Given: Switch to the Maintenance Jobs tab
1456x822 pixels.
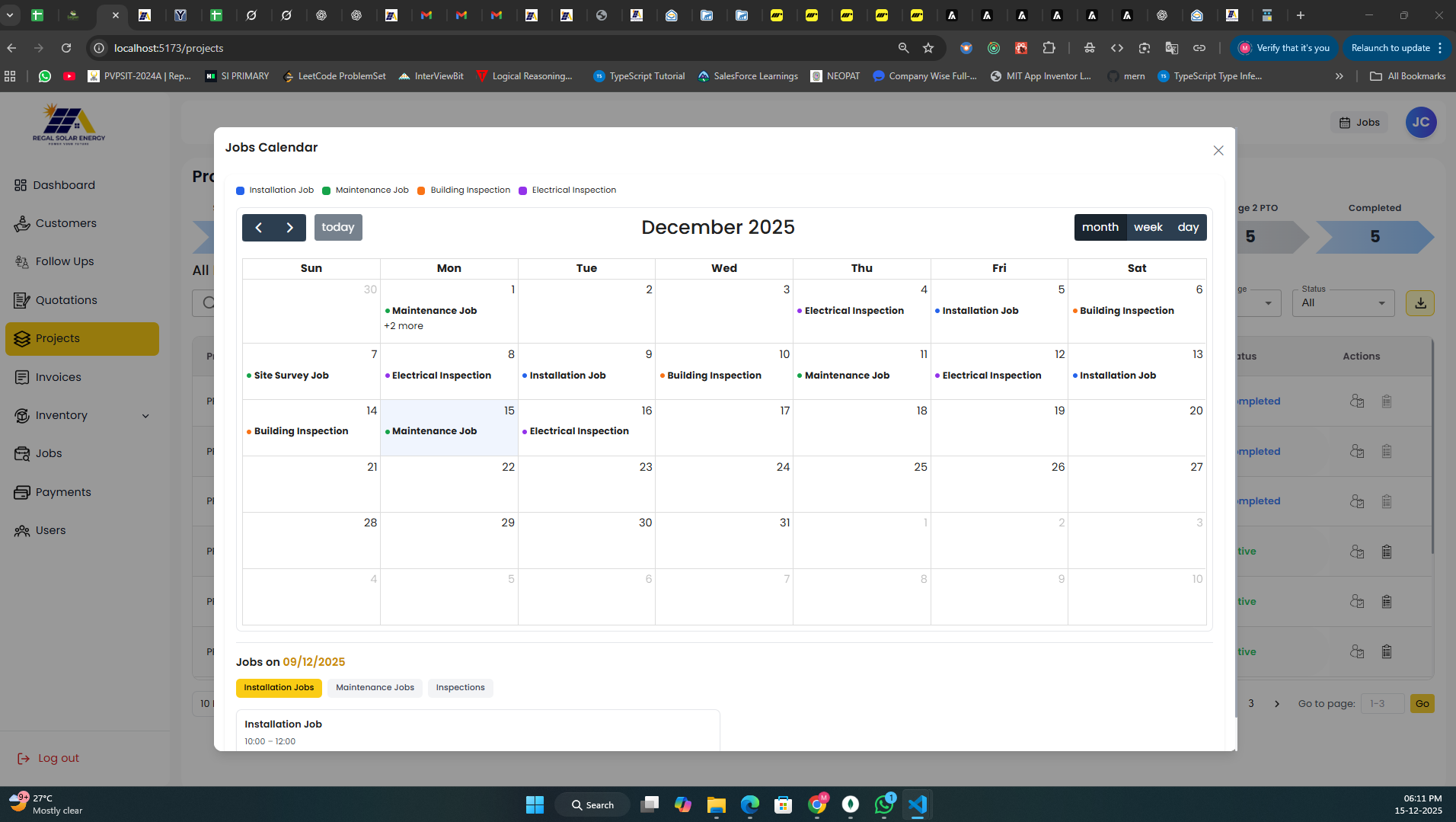Looking at the screenshot, I should [x=375, y=688].
